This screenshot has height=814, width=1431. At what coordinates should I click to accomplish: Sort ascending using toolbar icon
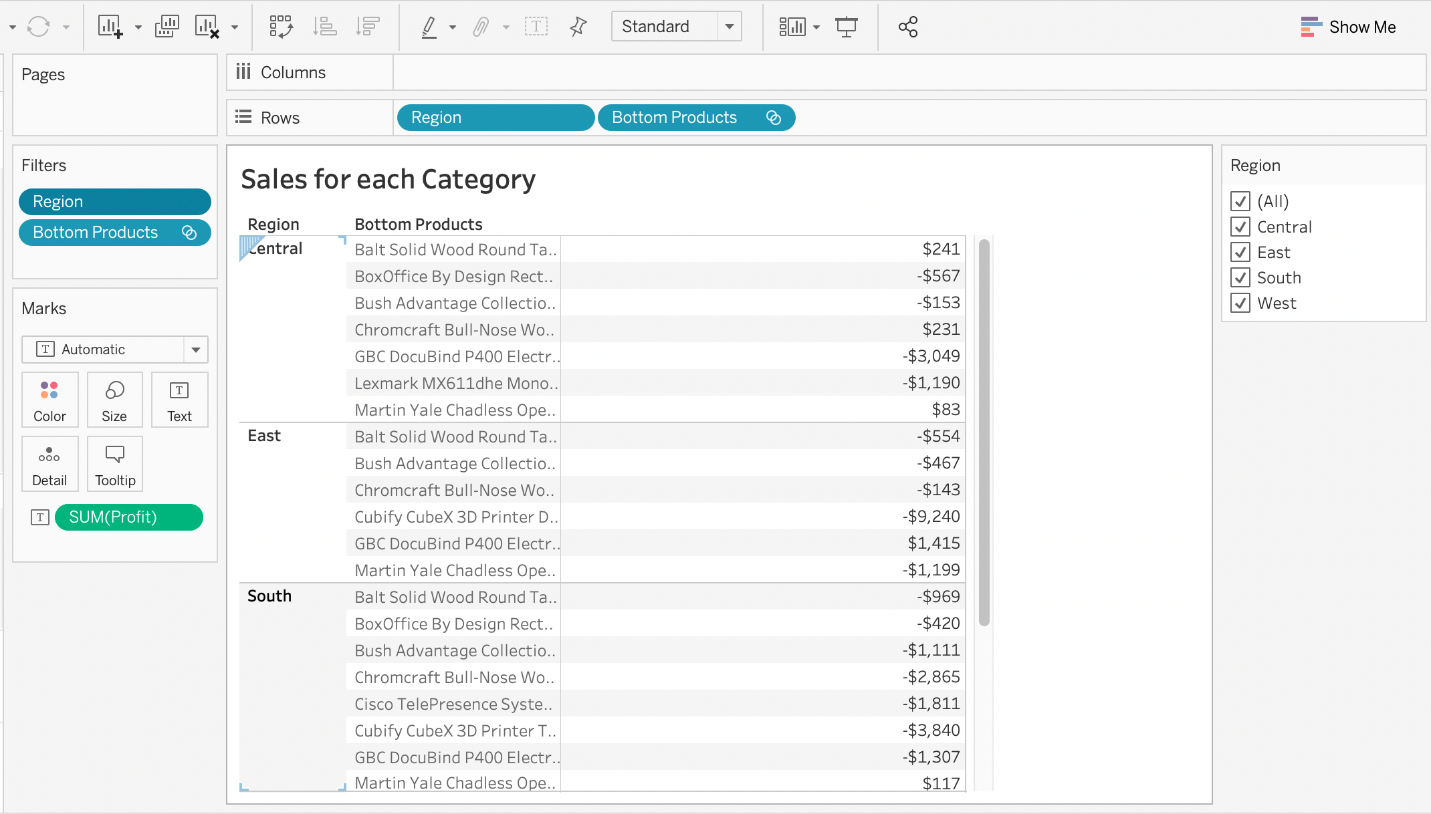(324, 27)
